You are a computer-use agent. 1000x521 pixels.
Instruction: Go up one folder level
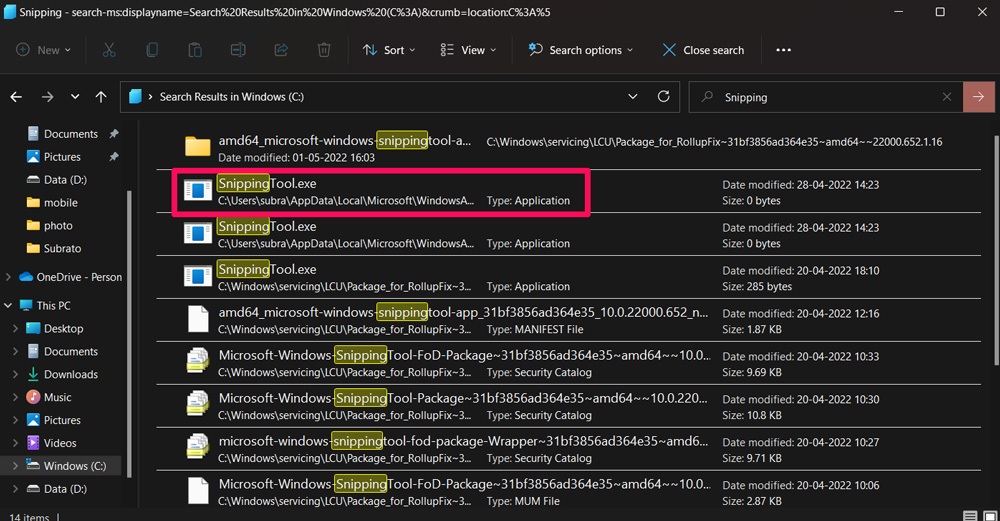(x=101, y=97)
